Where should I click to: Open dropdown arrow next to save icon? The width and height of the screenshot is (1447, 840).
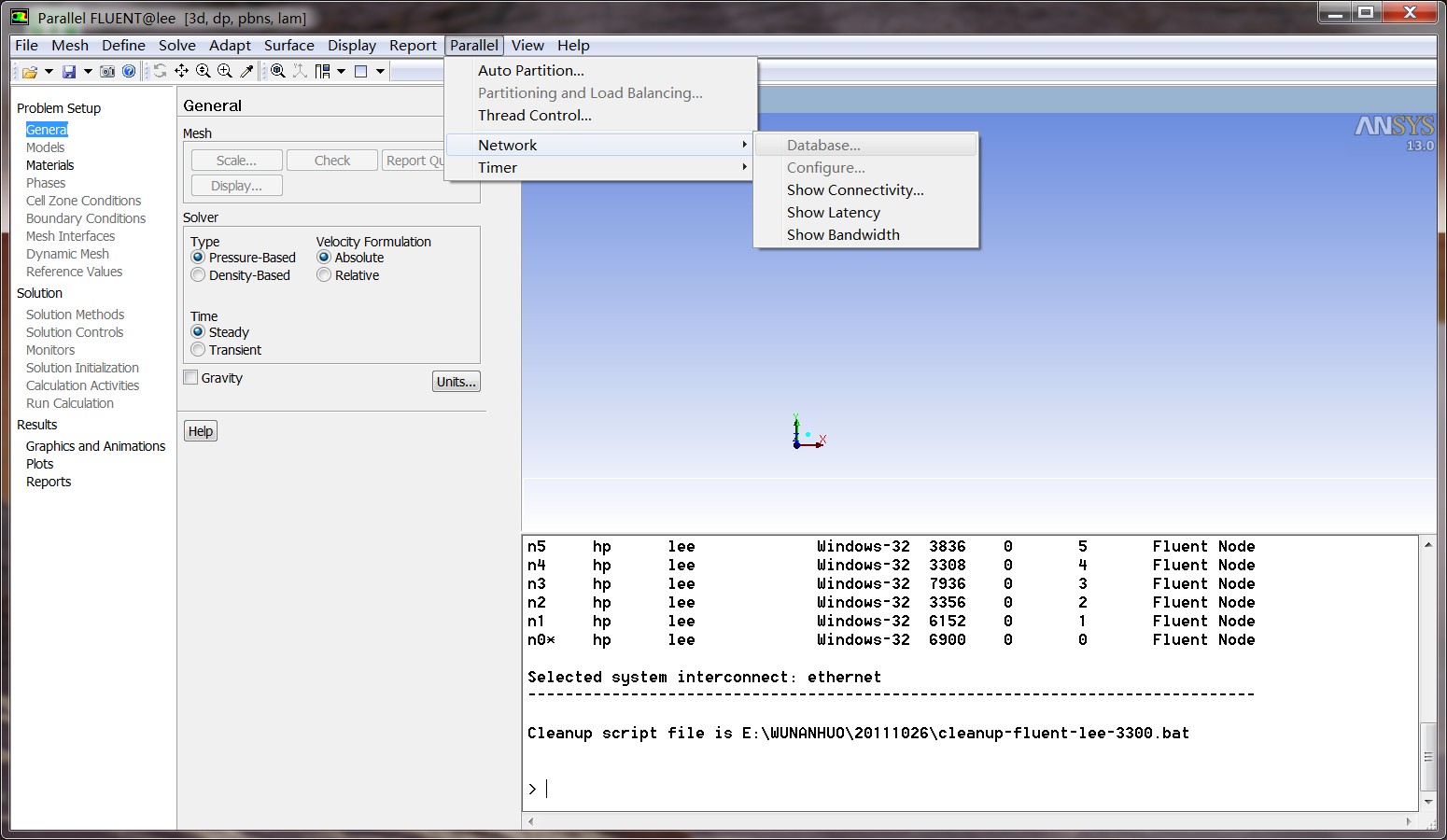tap(88, 72)
